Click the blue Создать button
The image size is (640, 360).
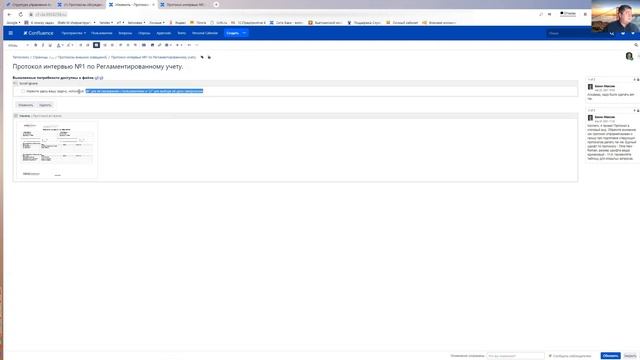[x=233, y=33]
